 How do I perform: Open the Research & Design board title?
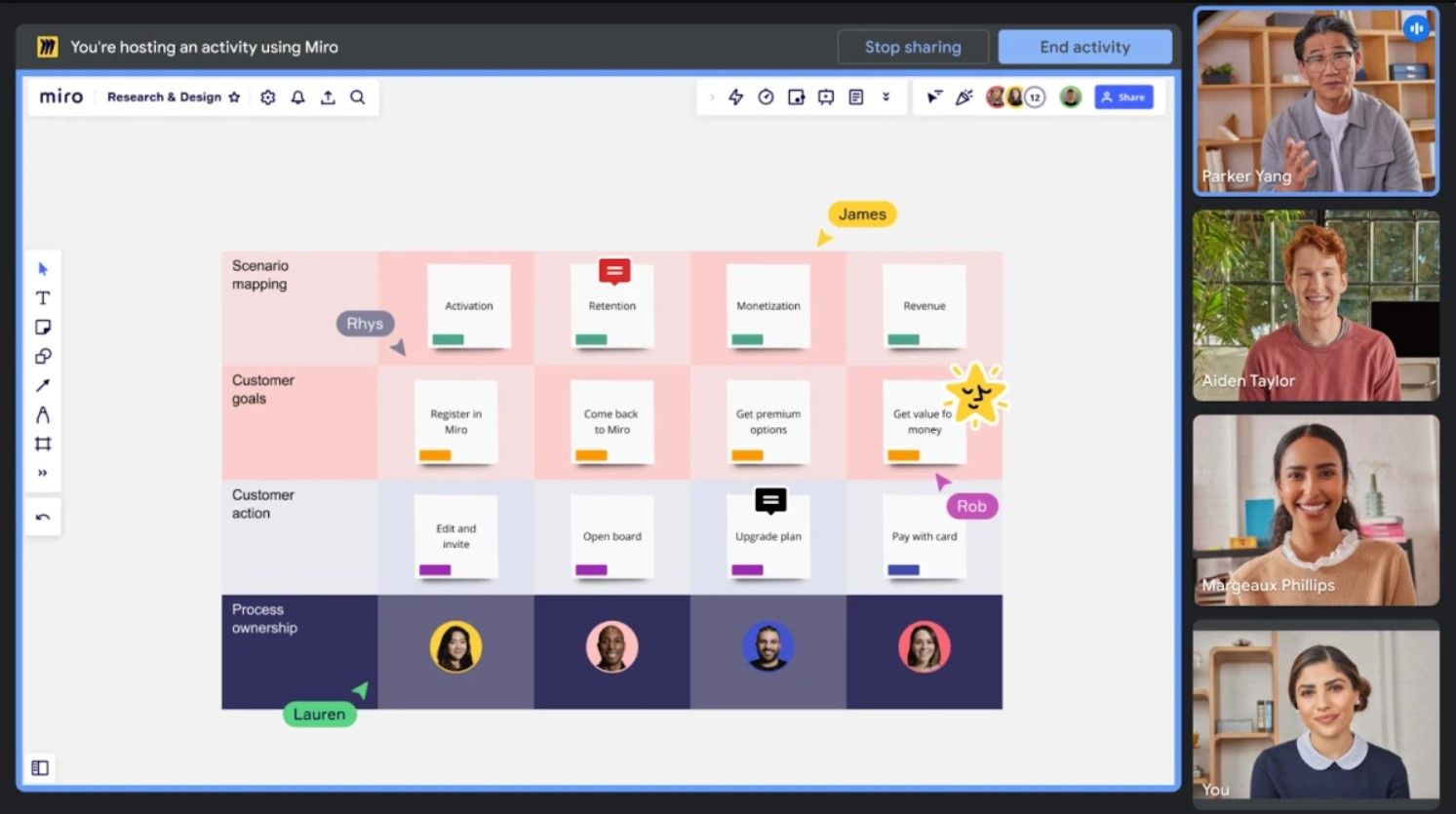point(164,97)
